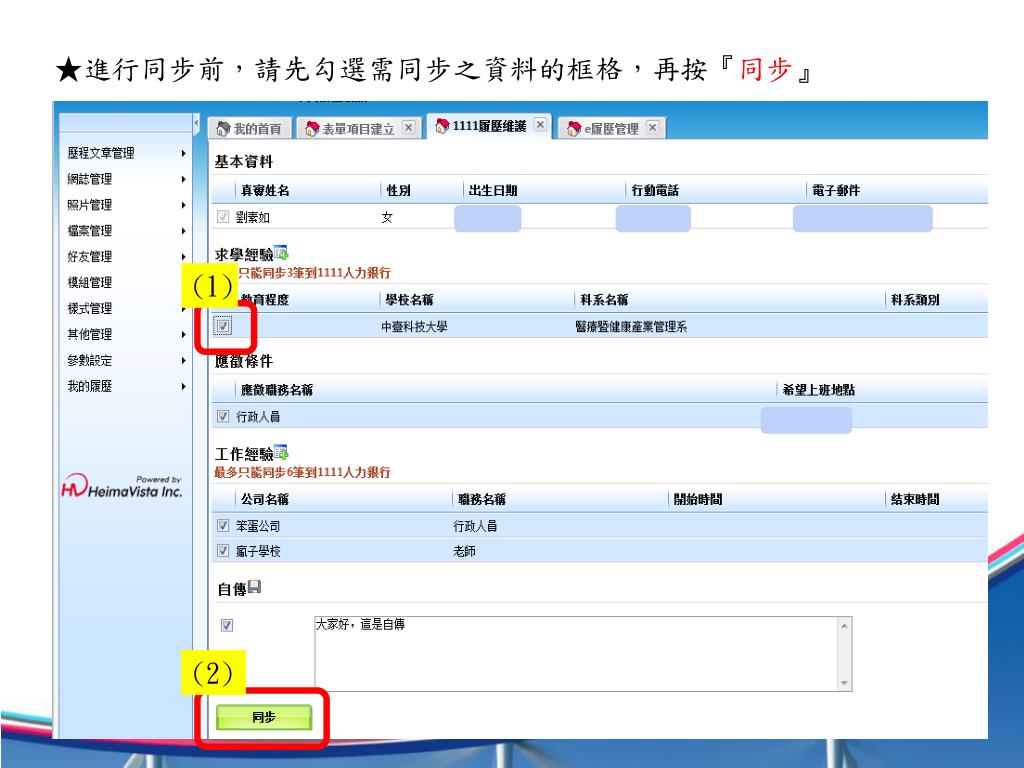Image resolution: width=1024 pixels, height=768 pixels.
Task: Collapse the left sidebar panel arrow
Action: click(x=196, y=123)
